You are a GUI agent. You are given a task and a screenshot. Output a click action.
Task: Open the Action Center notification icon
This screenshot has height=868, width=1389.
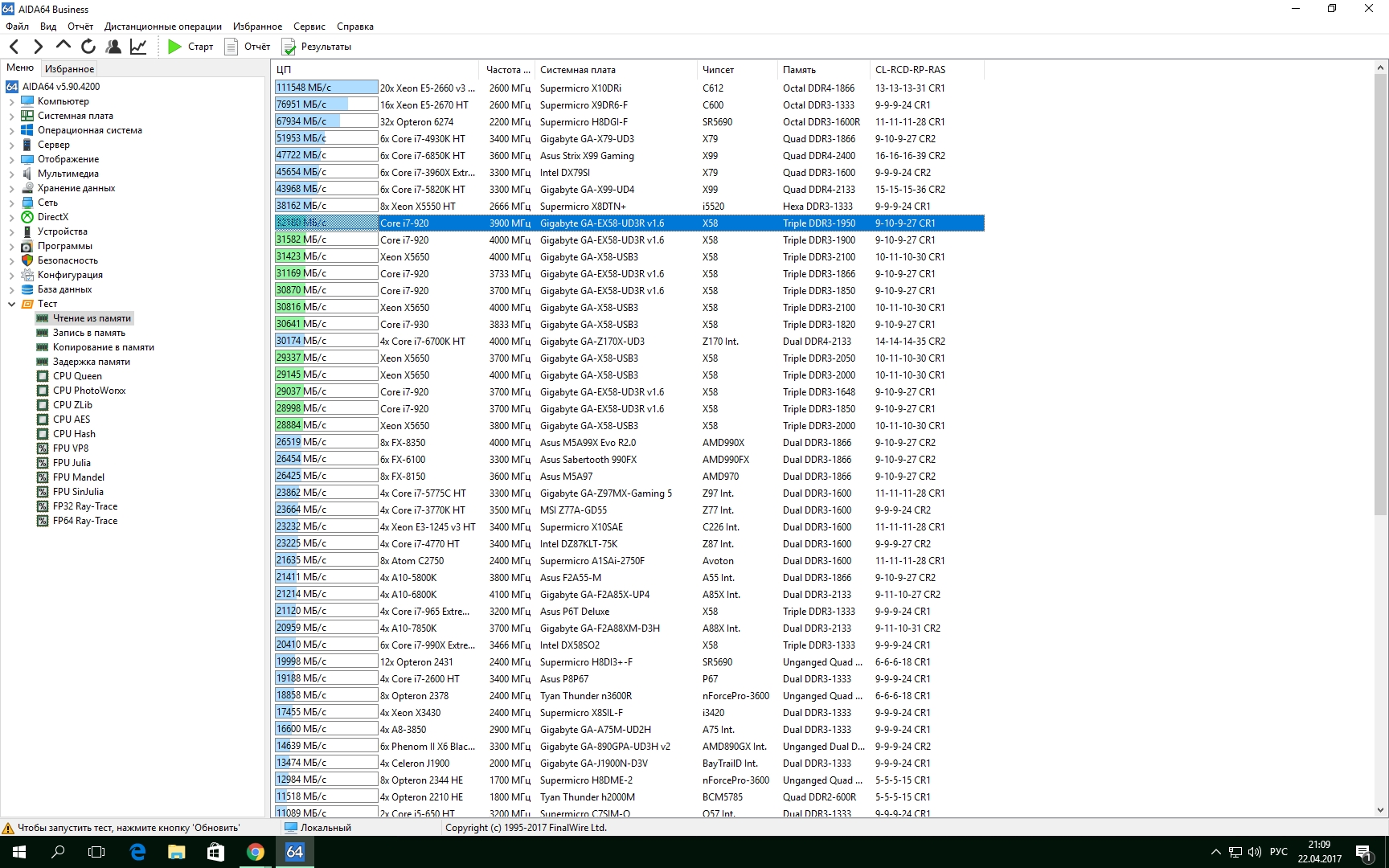coord(1363,852)
